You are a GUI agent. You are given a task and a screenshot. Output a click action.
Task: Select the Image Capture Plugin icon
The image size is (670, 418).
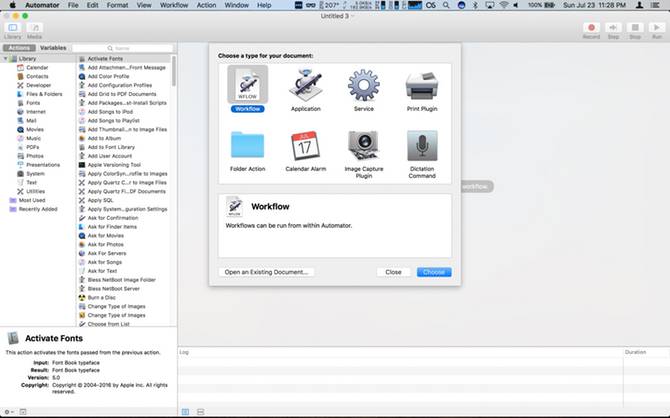click(364, 145)
